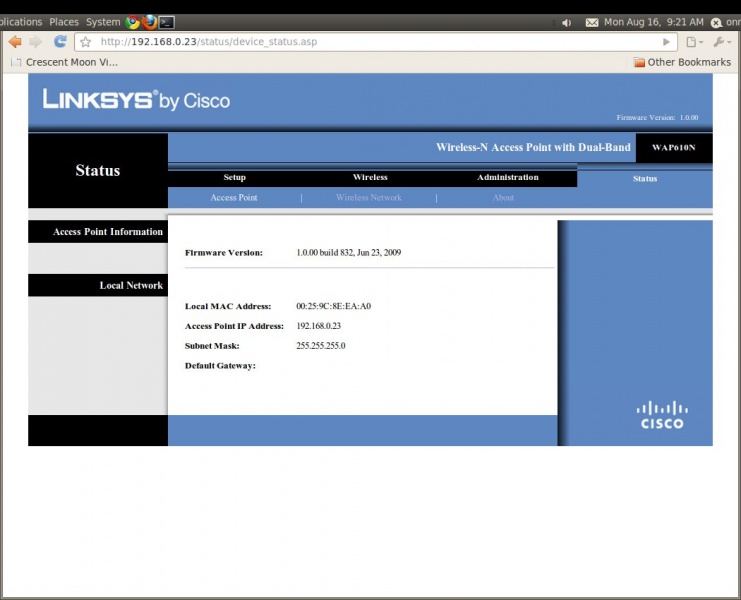Click the Linksys by Cisco logo
The width and height of the screenshot is (741, 600).
[x=136, y=99]
